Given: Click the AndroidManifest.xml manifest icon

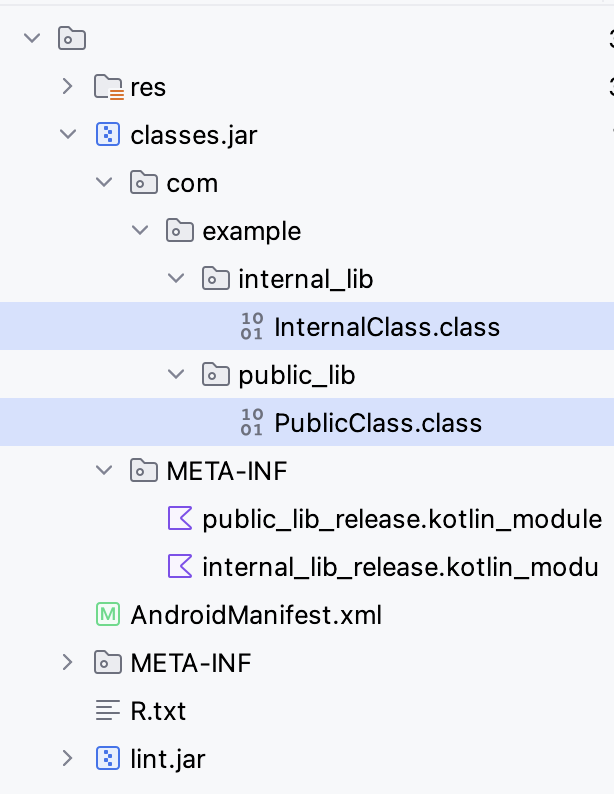Looking at the screenshot, I should click(108, 614).
